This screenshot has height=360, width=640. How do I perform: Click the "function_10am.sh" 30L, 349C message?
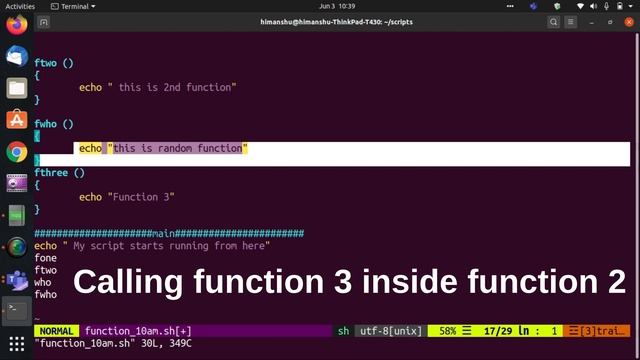113,343
